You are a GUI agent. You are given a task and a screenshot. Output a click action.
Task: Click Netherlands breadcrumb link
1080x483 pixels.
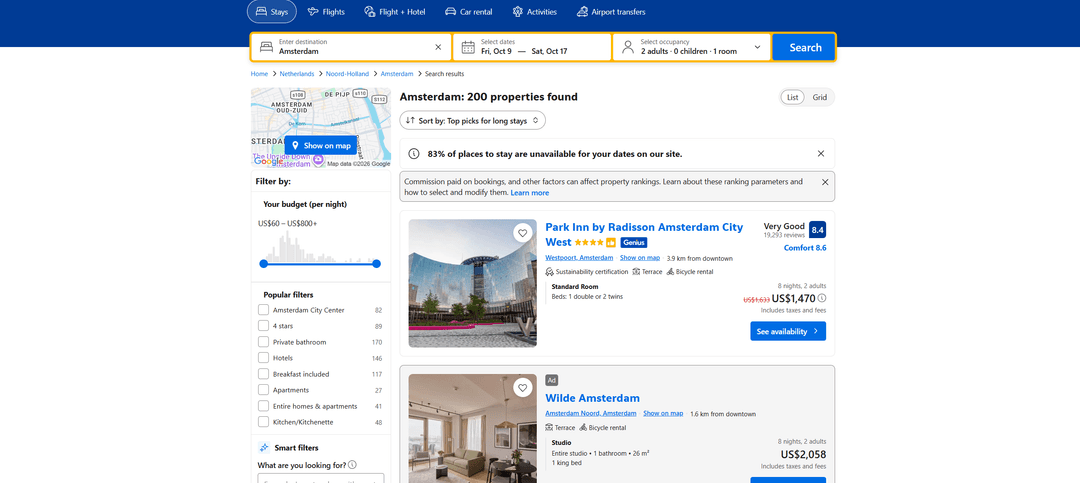297,74
